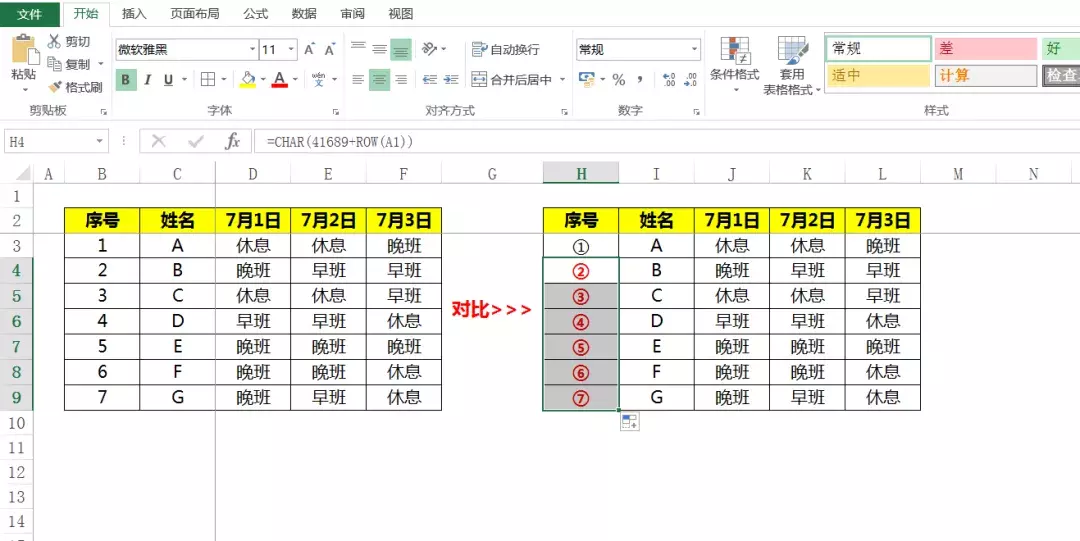
Task: Click the Cut (剪切) scissors icon
Action: [55, 42]
